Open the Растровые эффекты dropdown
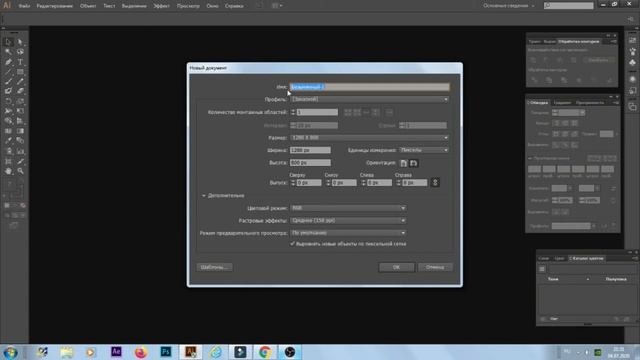 point(348,220)
